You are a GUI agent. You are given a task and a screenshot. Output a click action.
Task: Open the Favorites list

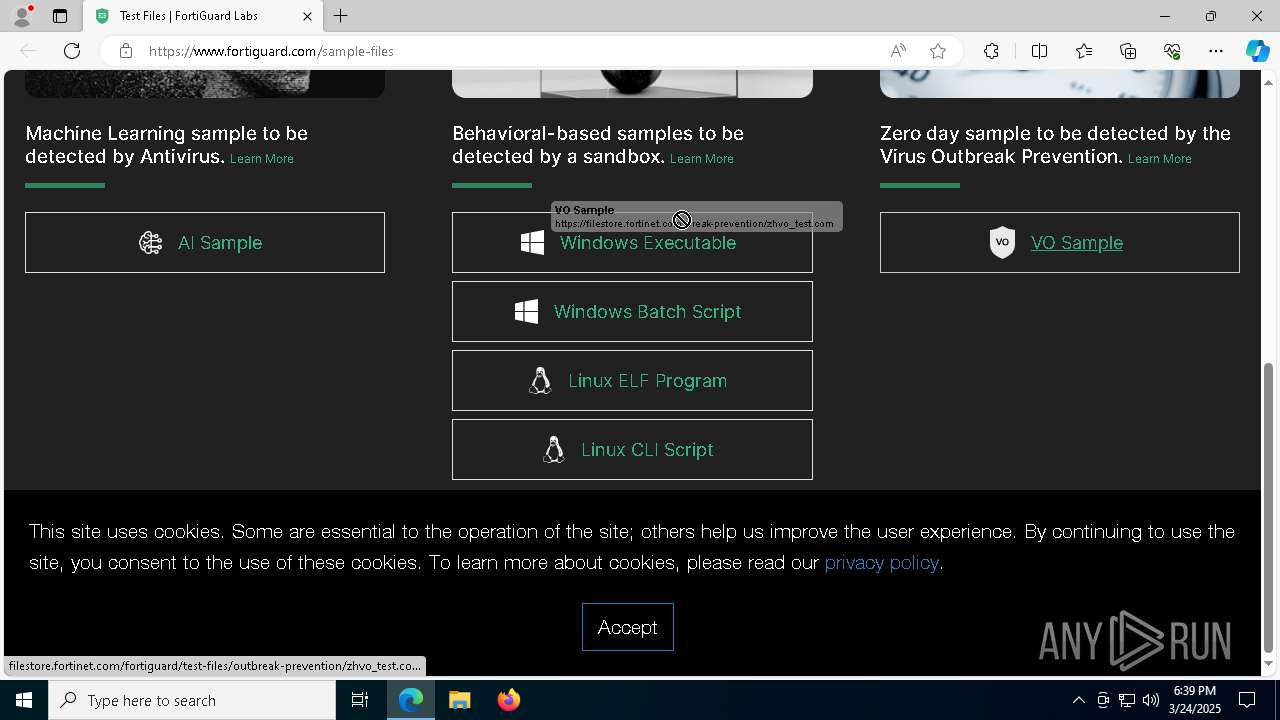1084,51
